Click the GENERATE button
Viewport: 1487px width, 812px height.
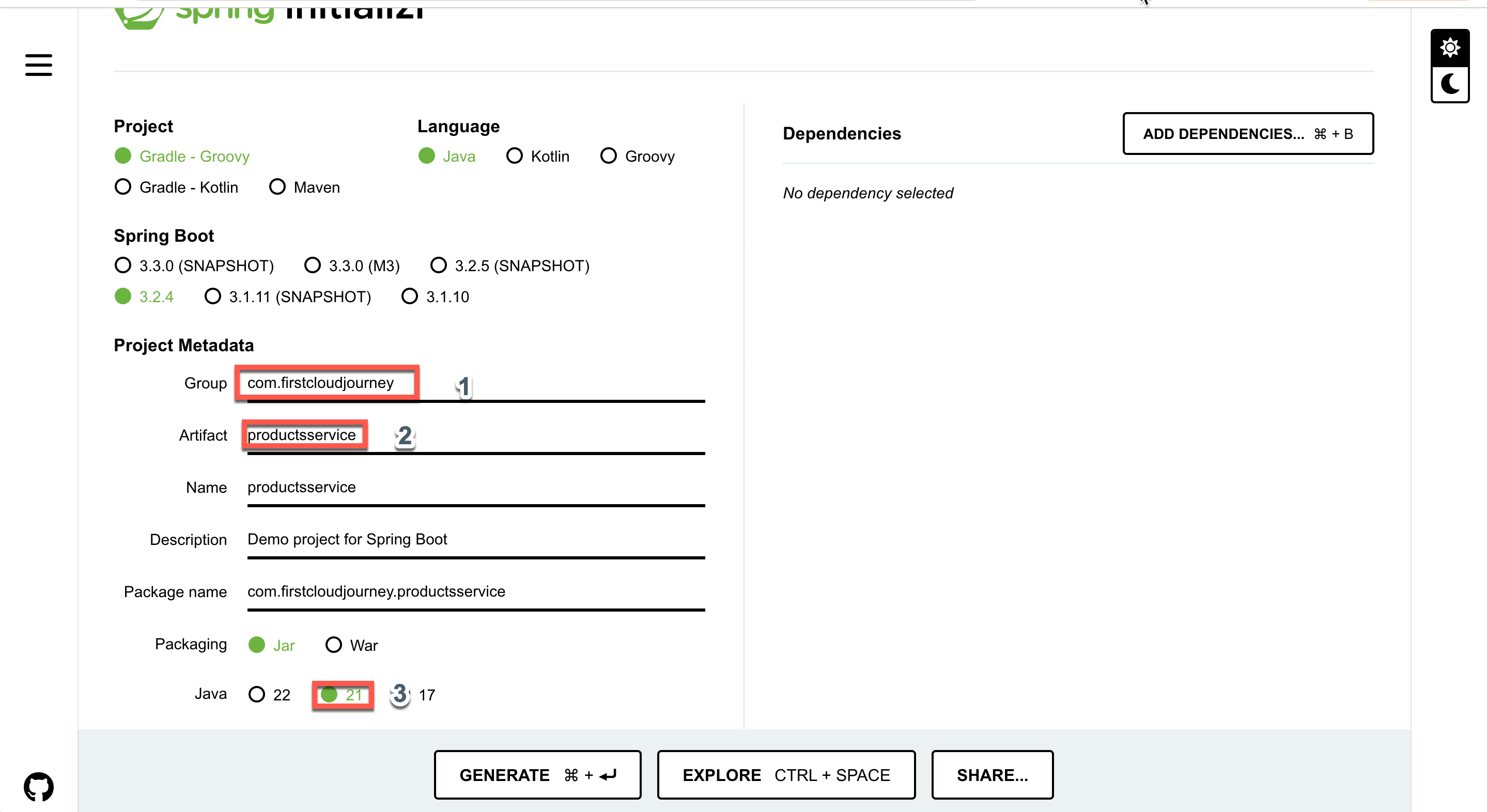tap(537, 774)
